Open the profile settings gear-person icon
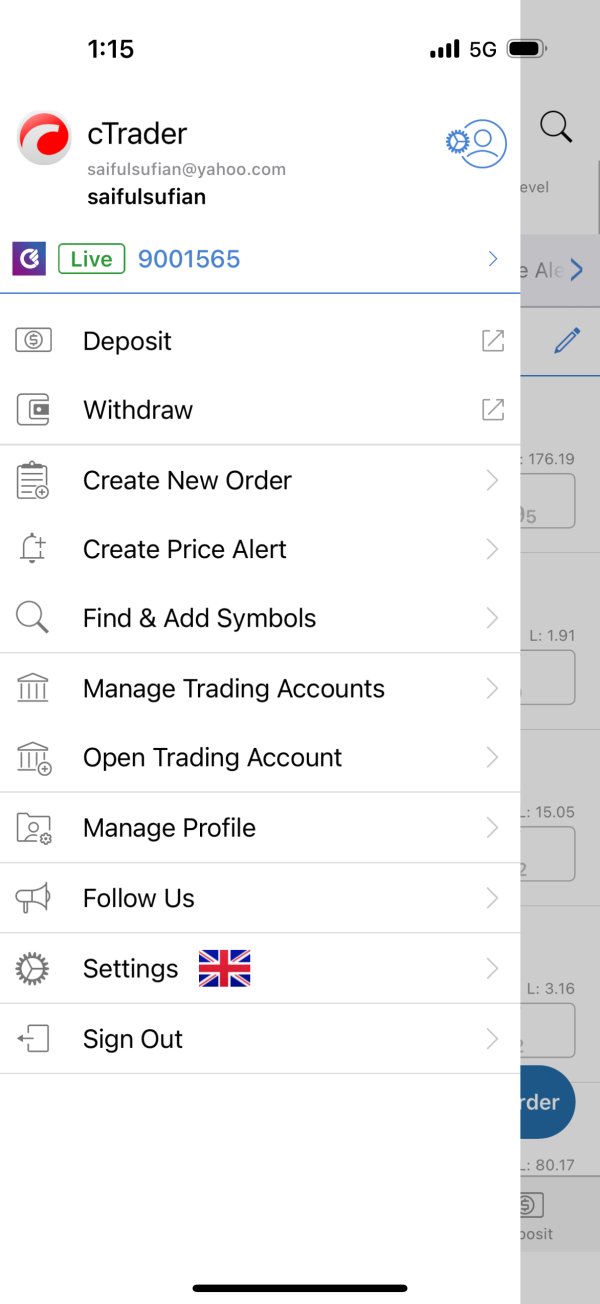 tap(476, 143)
